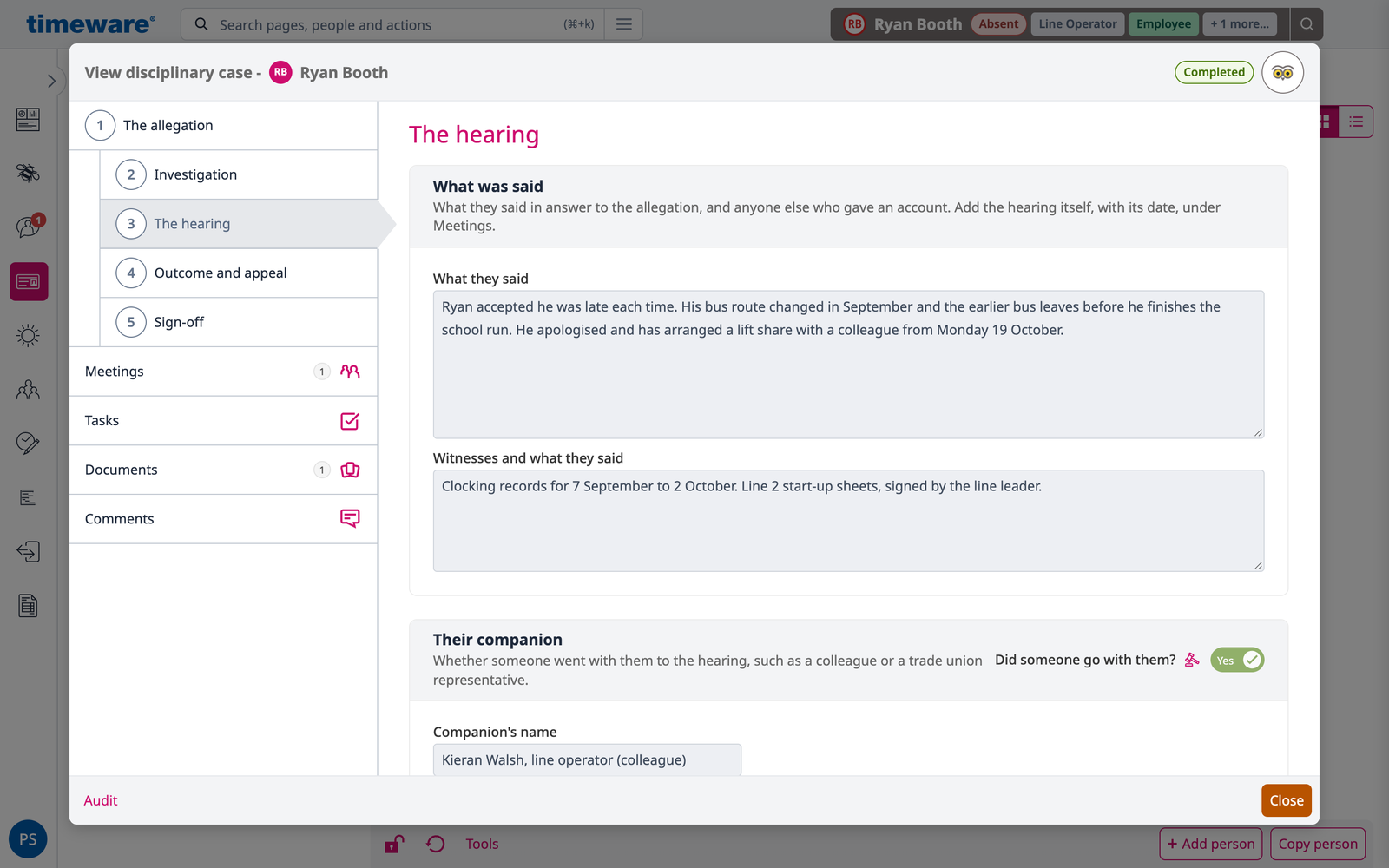Viewport: 1389px width, 868px height.
Task: Click the unlock padlock icon near Tools
Action: 394,844
